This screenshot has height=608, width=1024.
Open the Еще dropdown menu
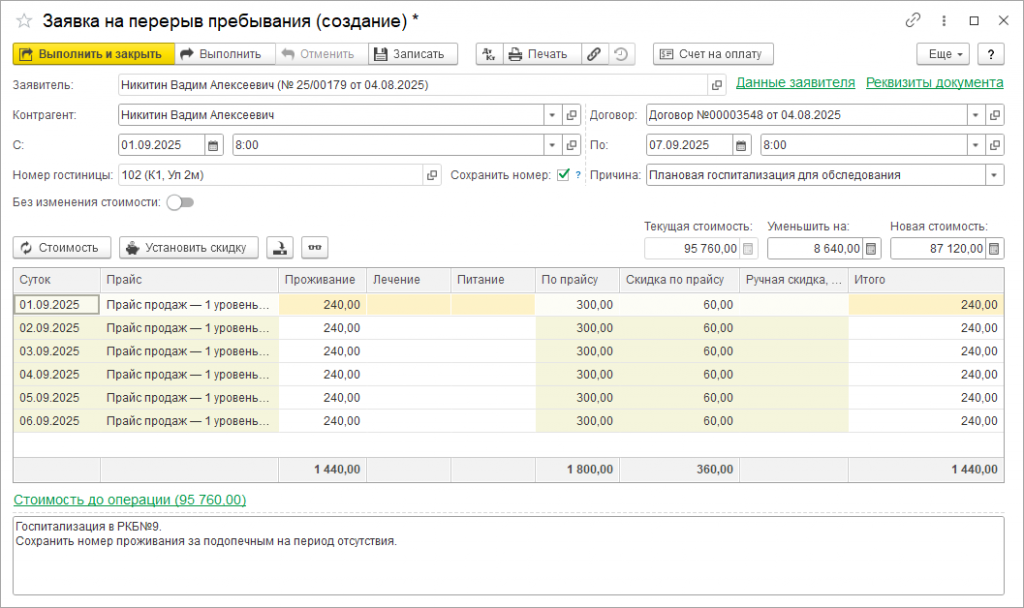point(943,54)
